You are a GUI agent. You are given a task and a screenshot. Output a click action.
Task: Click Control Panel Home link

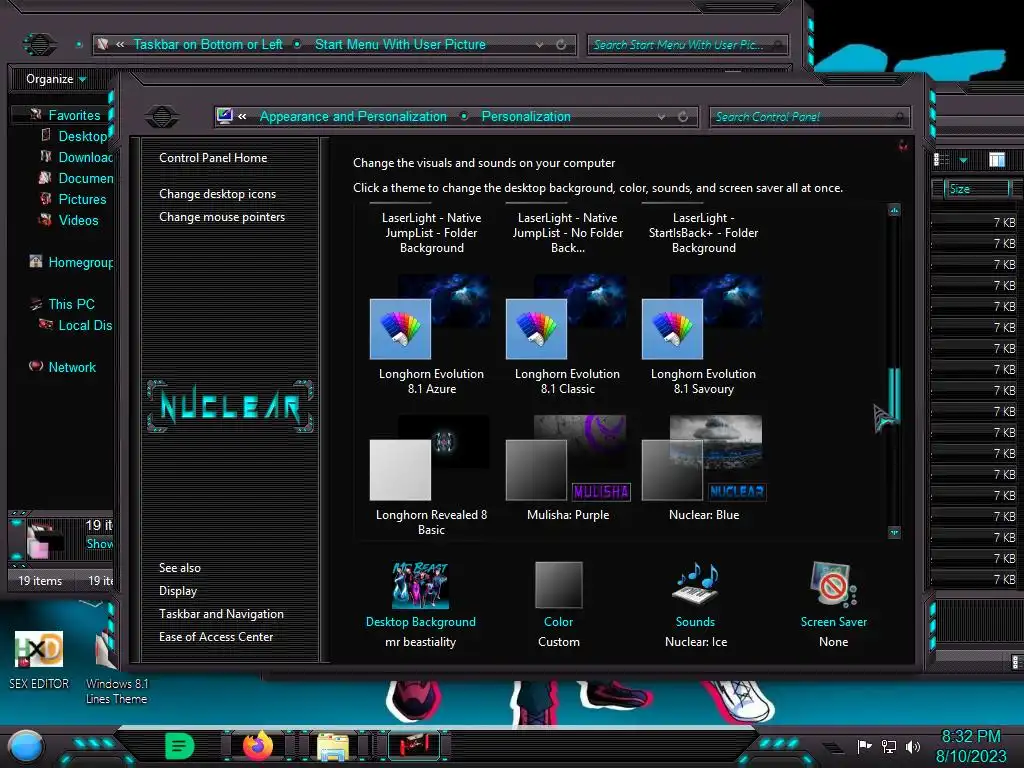pos(213,158)
